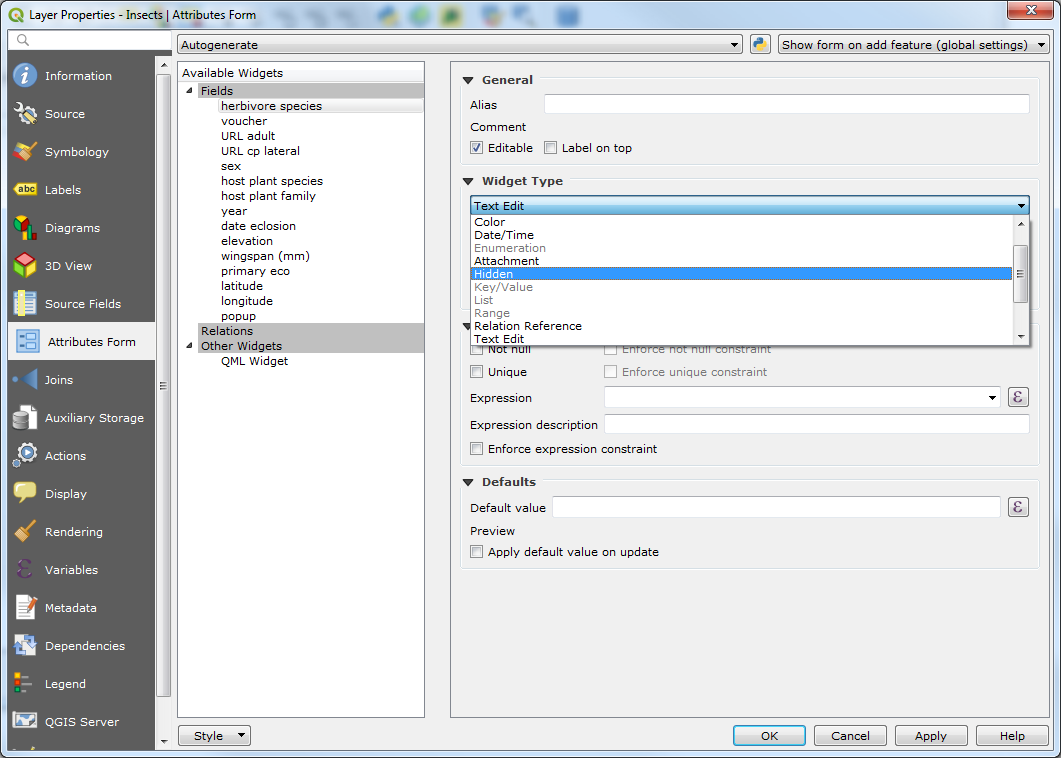Open the 3D View cube icon
This screenshot has height=758, width=1061.
tap(25, 266)
